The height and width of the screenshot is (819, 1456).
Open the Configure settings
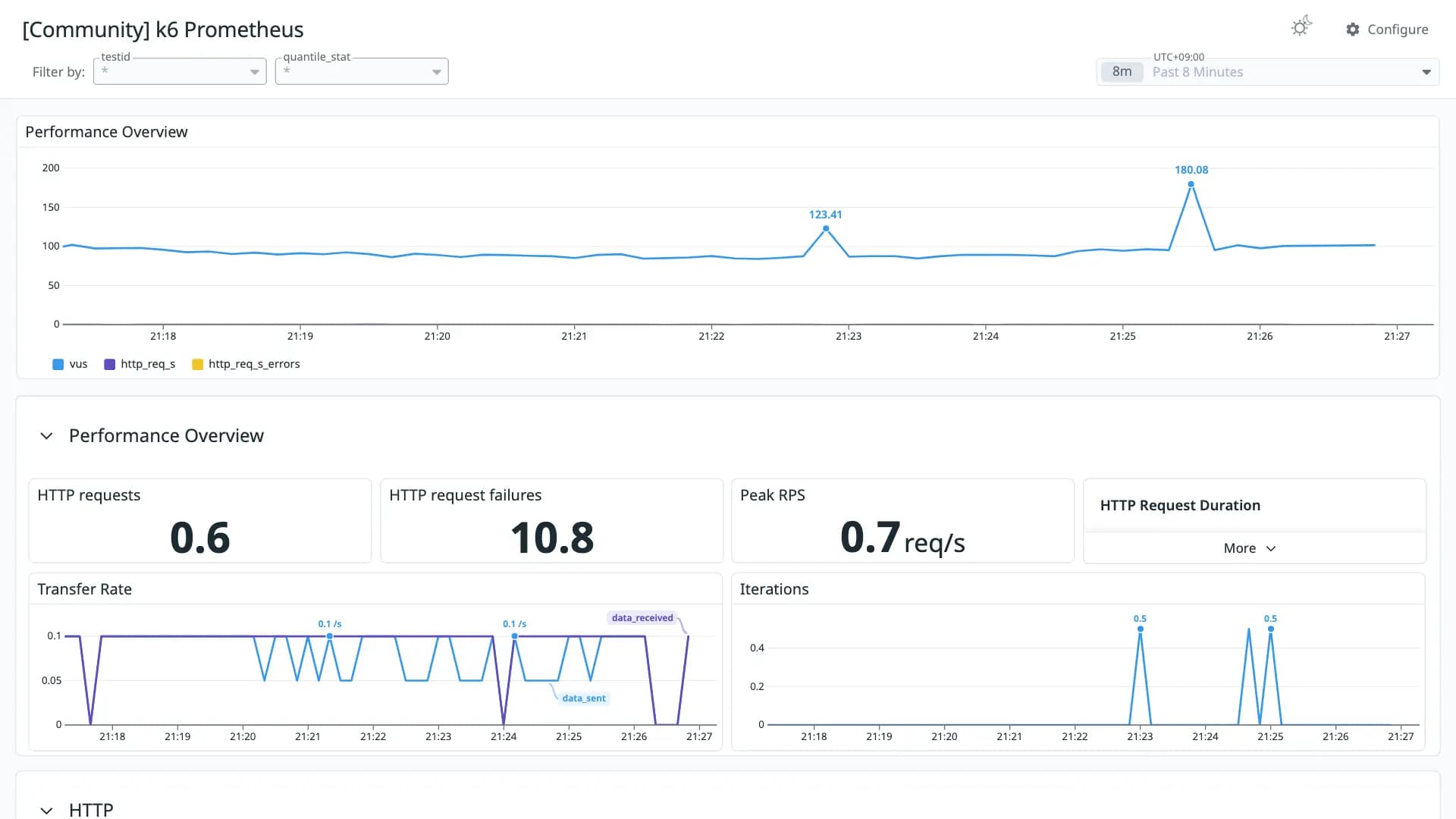[x=1387, y=30]
